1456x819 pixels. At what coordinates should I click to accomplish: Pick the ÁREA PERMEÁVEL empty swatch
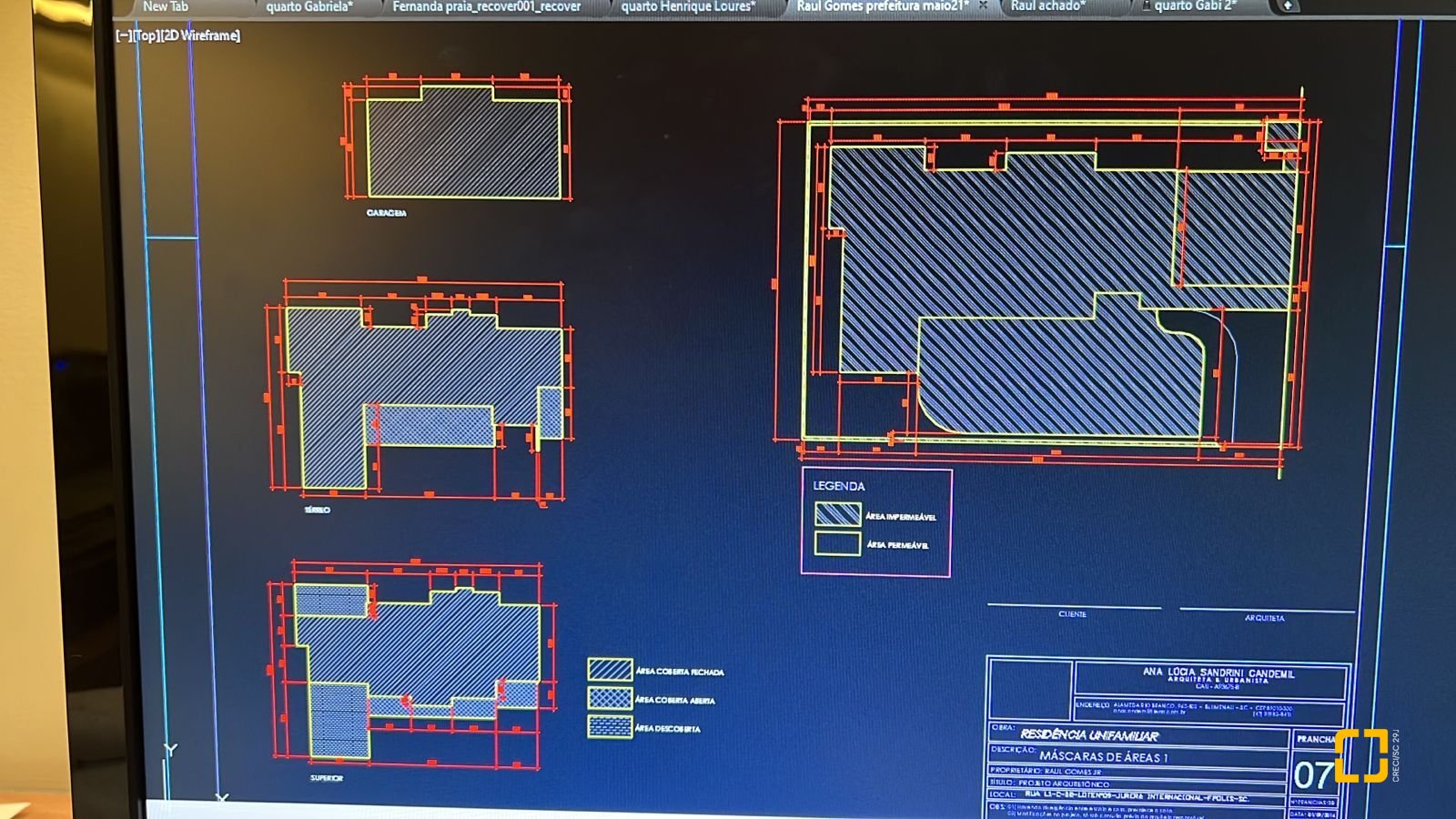(837, 543)
